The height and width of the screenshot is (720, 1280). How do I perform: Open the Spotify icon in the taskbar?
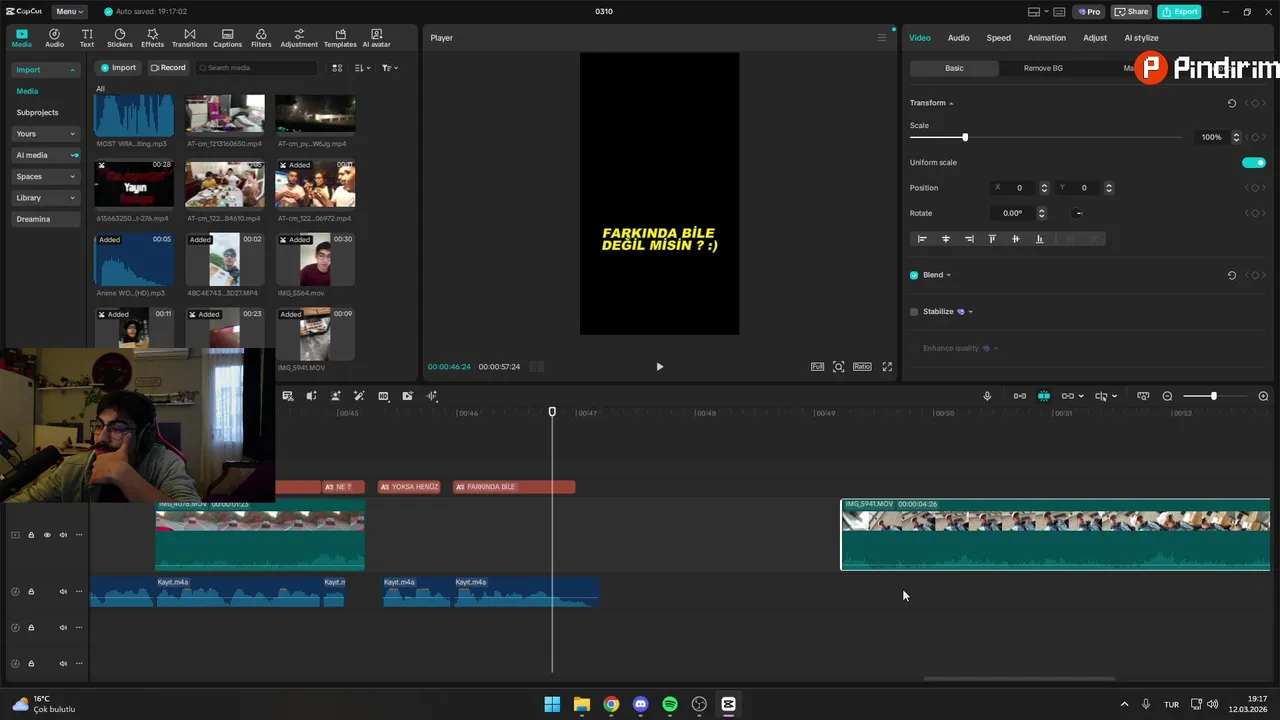click(x=670, y=704)
